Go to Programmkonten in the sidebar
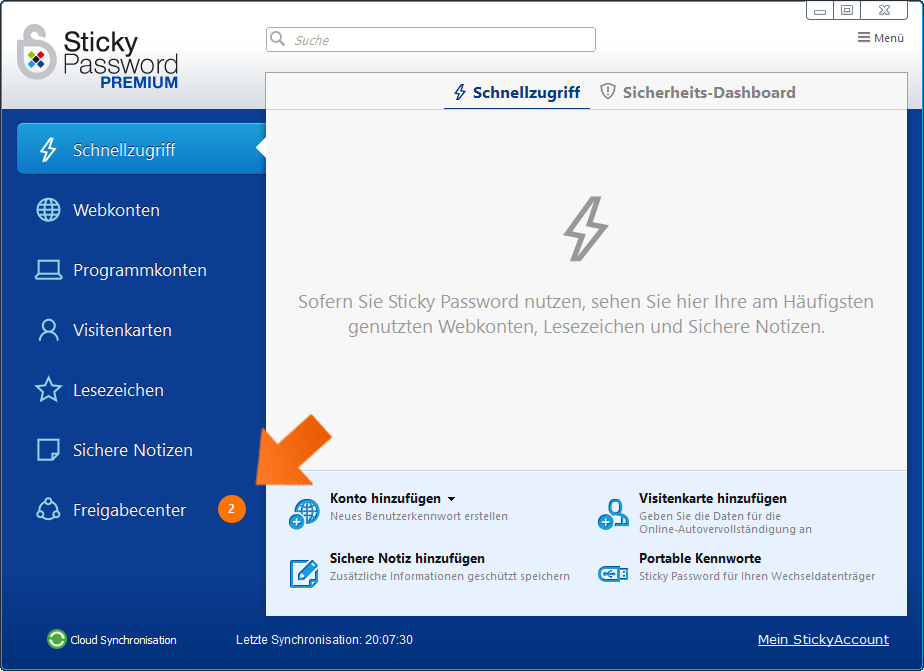 (141, 270)
